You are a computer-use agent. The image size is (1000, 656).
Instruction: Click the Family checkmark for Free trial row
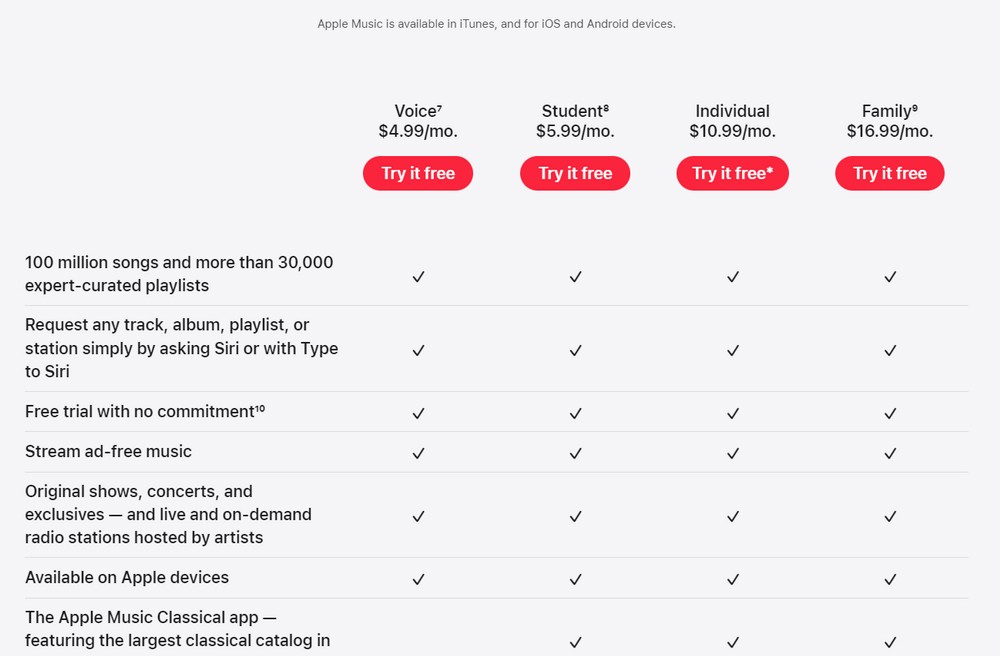[x=889, y=412]
